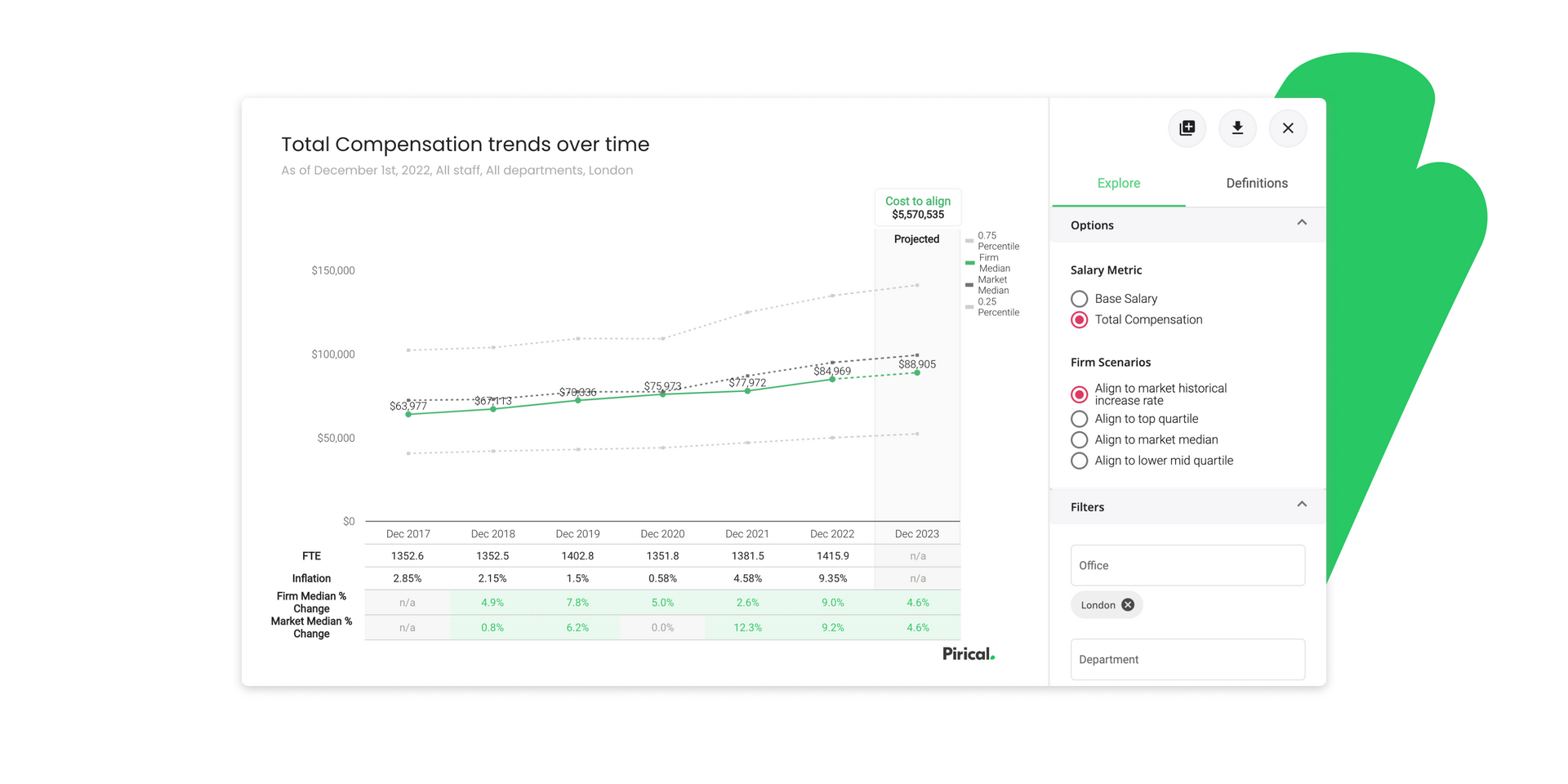Screen dimensions: 1568x784
Task: Click the Firm Median legend swatch
Action: [969, 263]
